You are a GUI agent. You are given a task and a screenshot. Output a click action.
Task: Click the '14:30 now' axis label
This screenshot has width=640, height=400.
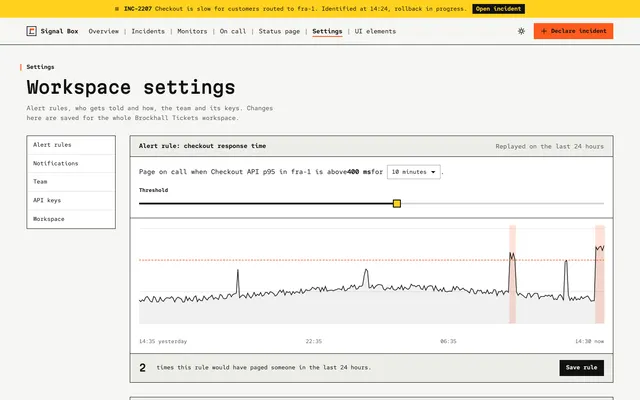(x=589, y=341)
